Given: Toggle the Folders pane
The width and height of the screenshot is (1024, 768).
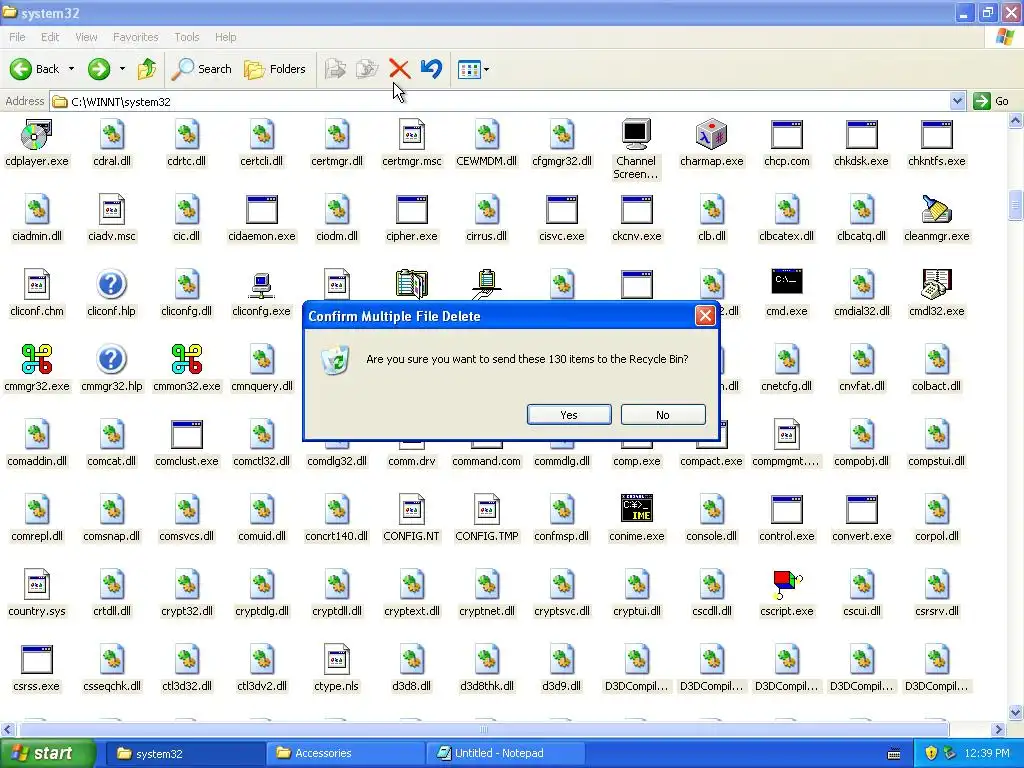Looking at the screenshot, I should click(x=274, y=69).
